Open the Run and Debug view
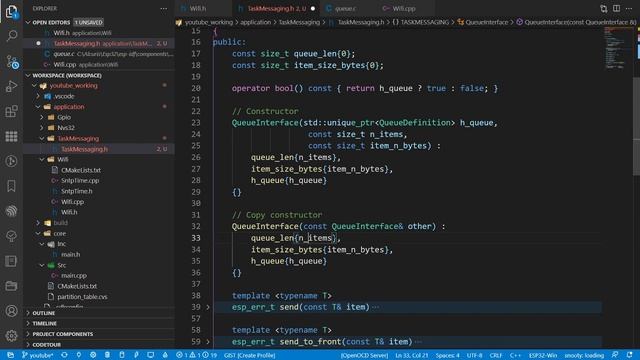The width and height of the screenshot is (640, 360). tap(11, 86)
